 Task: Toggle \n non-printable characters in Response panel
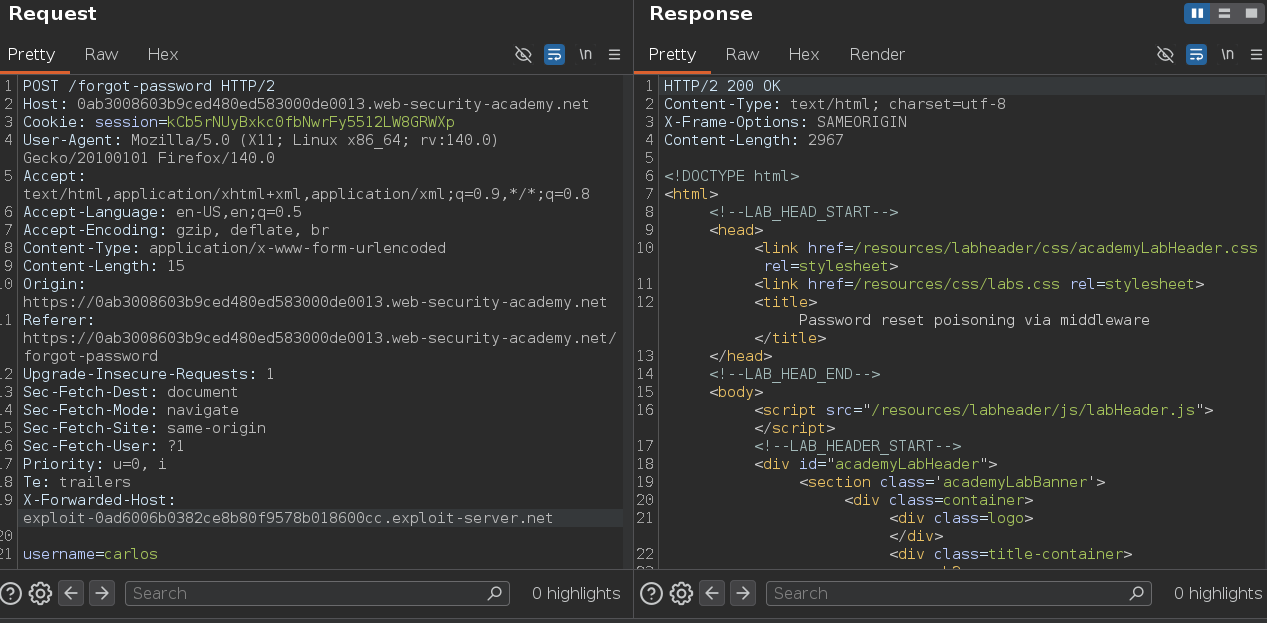(1228, 54)
